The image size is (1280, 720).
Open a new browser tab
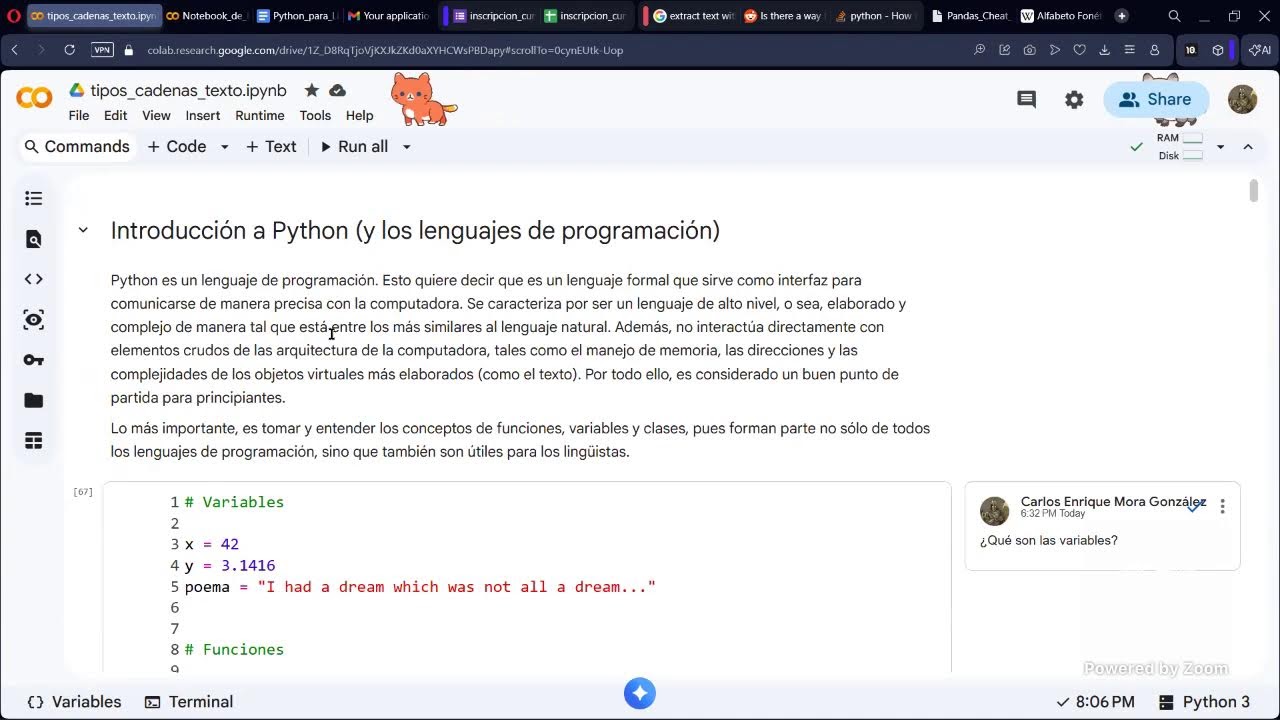(1121, 16)
